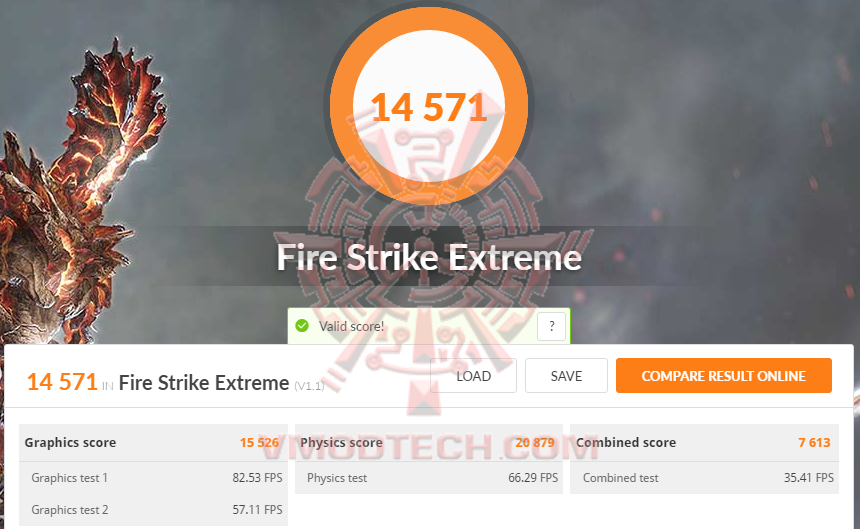The height and width of the screenshot is (529, 860).
Task: Click the green valid score checkmark icon
Action: pos(302,326)
